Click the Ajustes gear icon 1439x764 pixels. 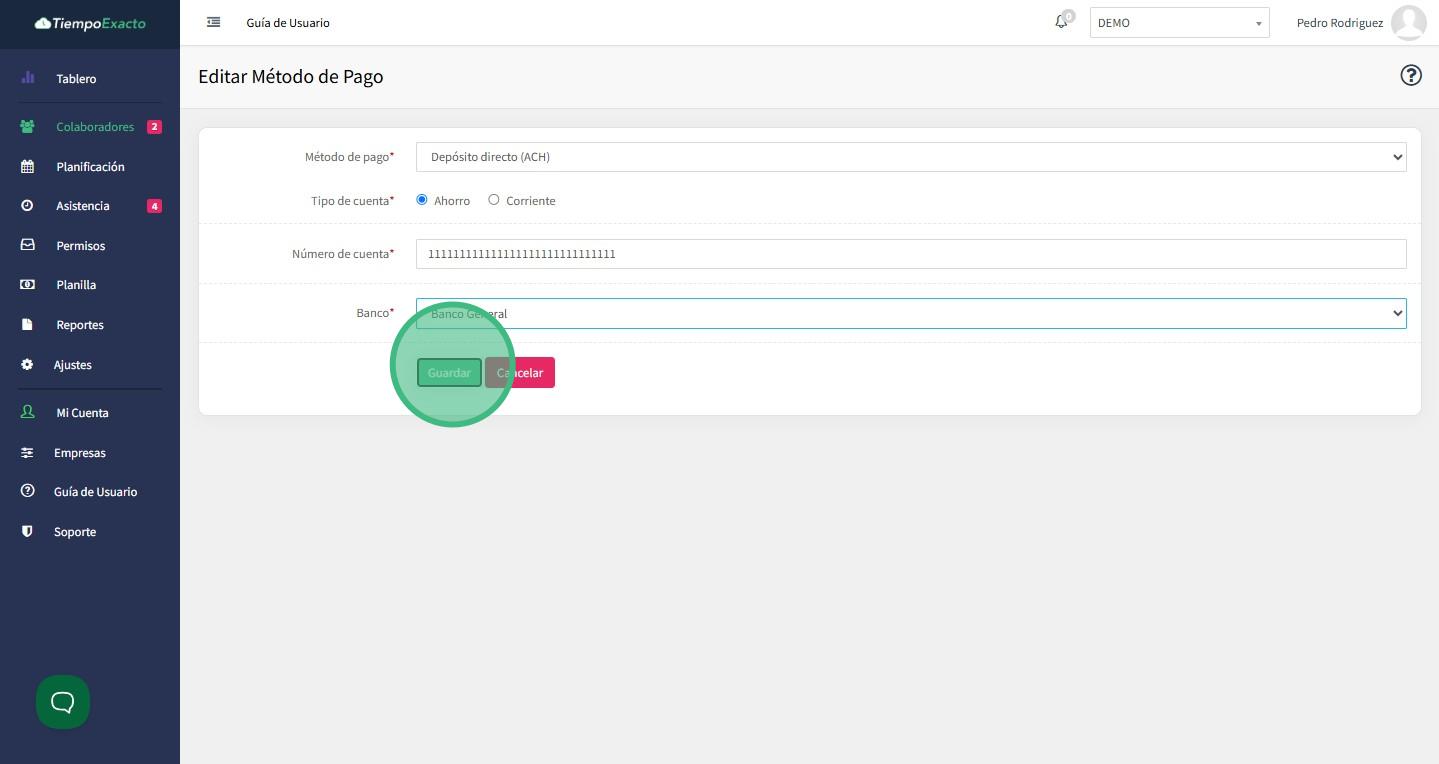[27, 365]
